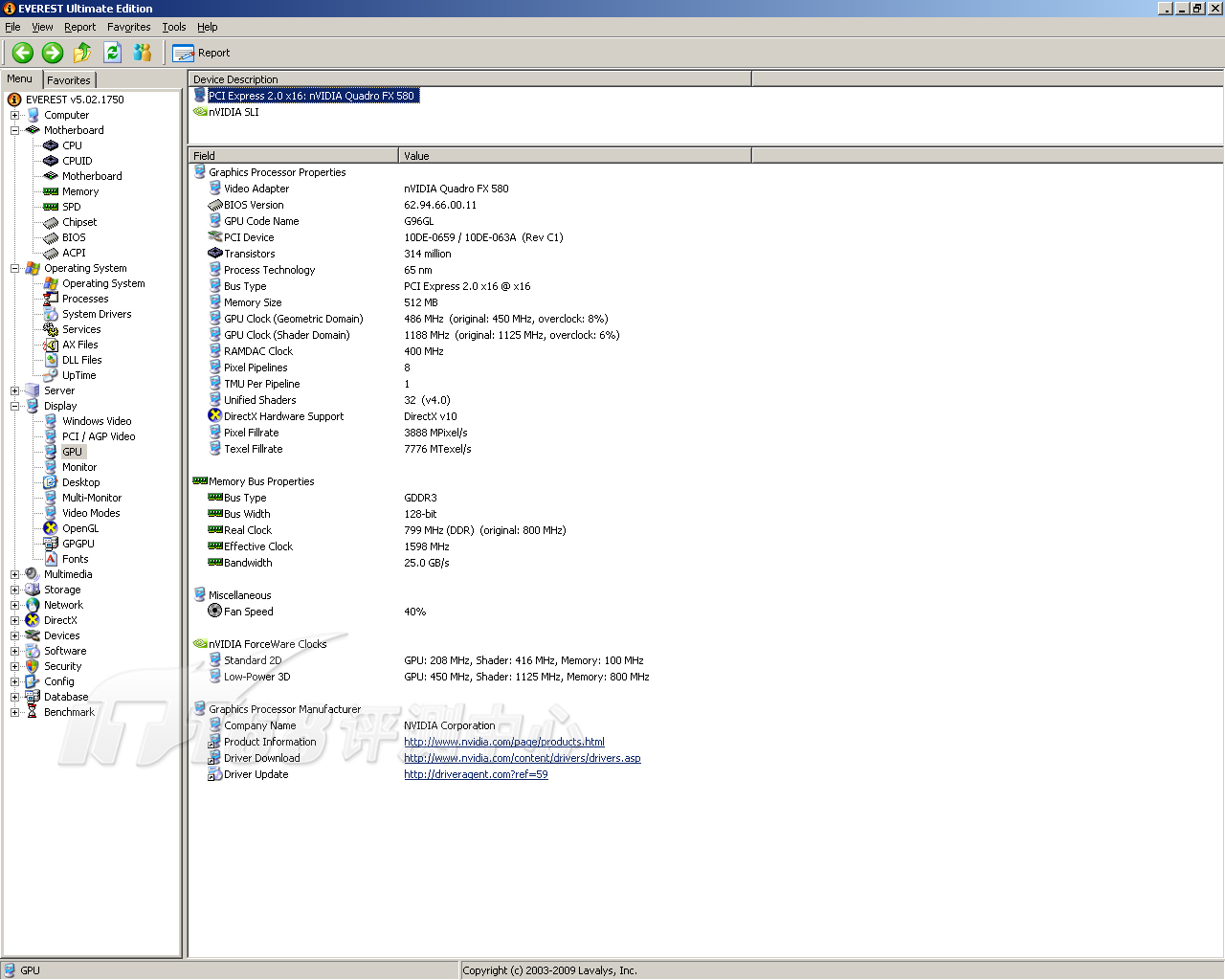Click the users icon in the toolbar
The image size is (1225, 980).
tap(143, 54)
